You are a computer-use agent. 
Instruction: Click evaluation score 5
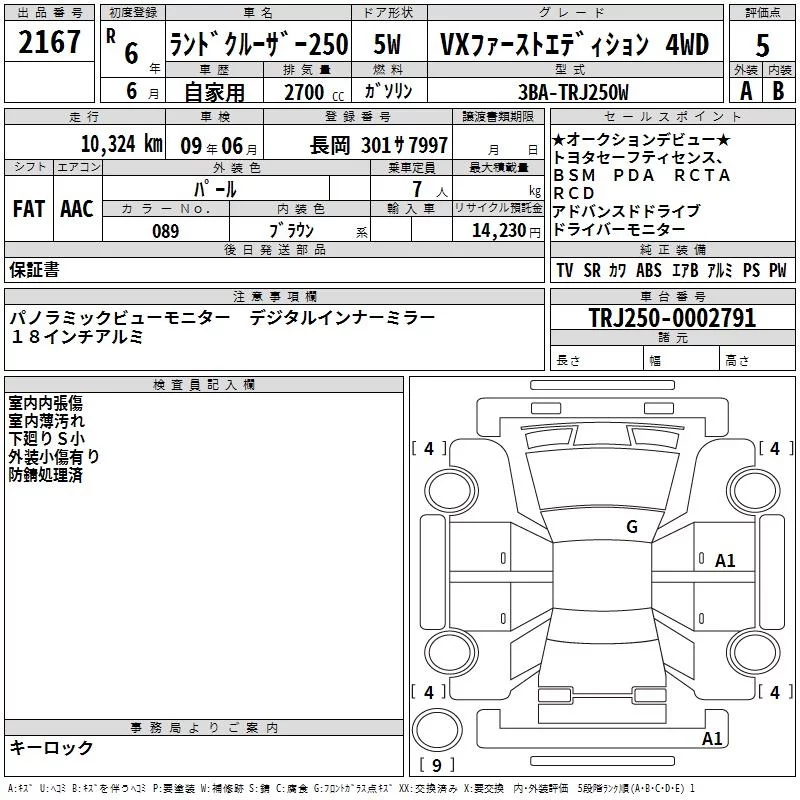pyautogui.click(x=762, y=45)
